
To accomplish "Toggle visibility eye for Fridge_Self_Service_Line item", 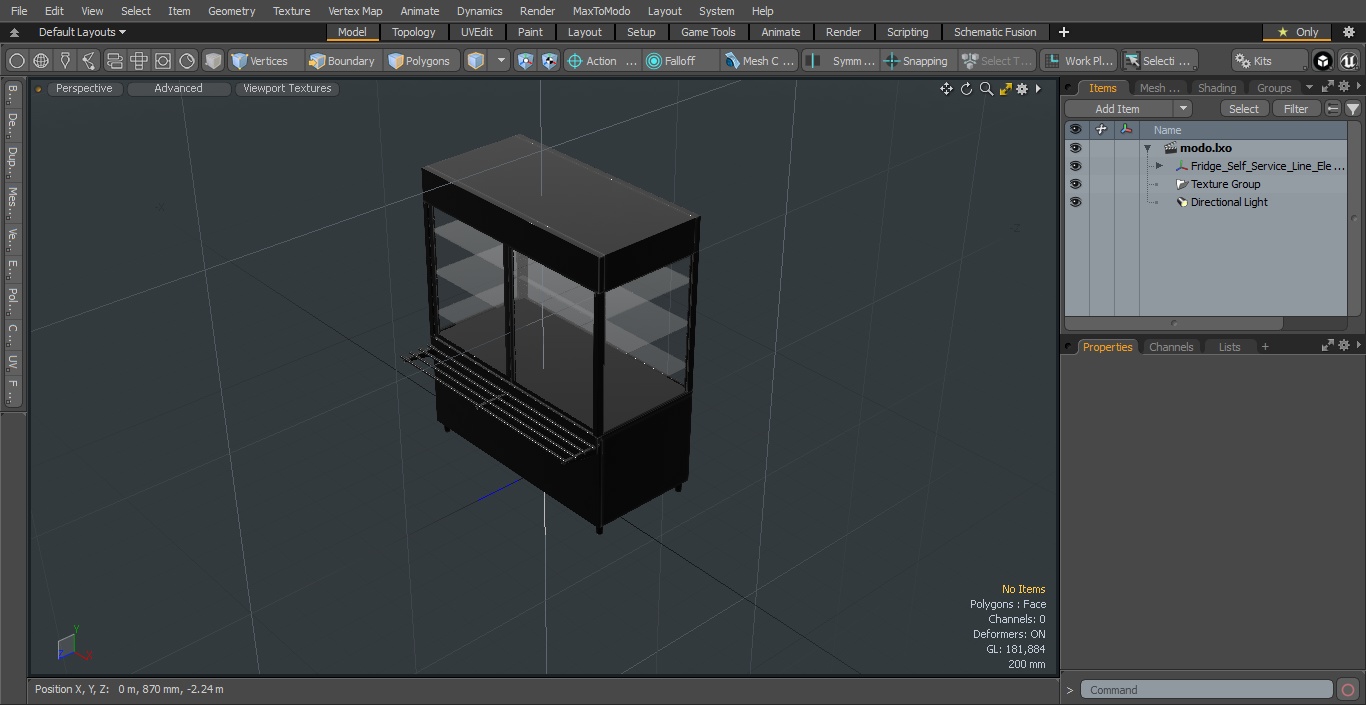I will coord(1075,166).
